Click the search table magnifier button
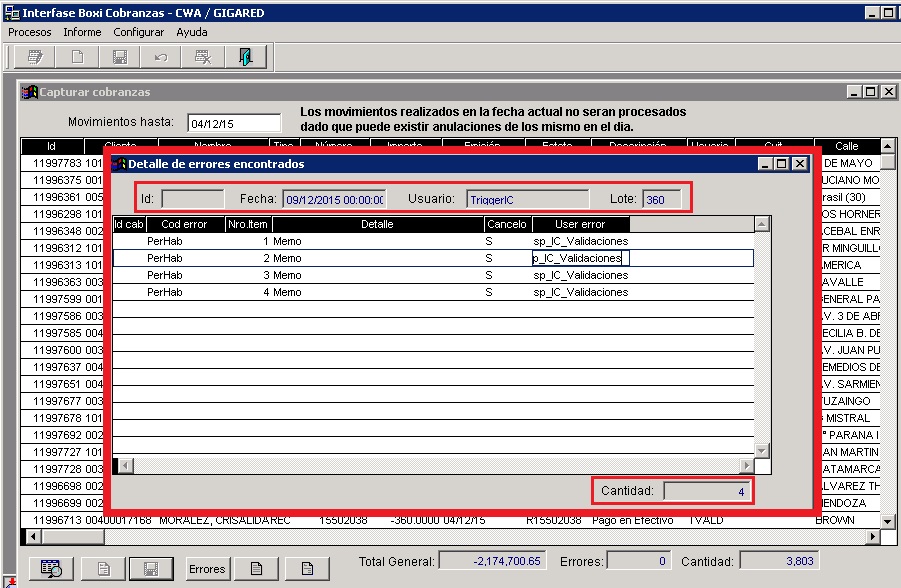Image resolution: width=901 pixels, height=588 pixels. (50, 569)
